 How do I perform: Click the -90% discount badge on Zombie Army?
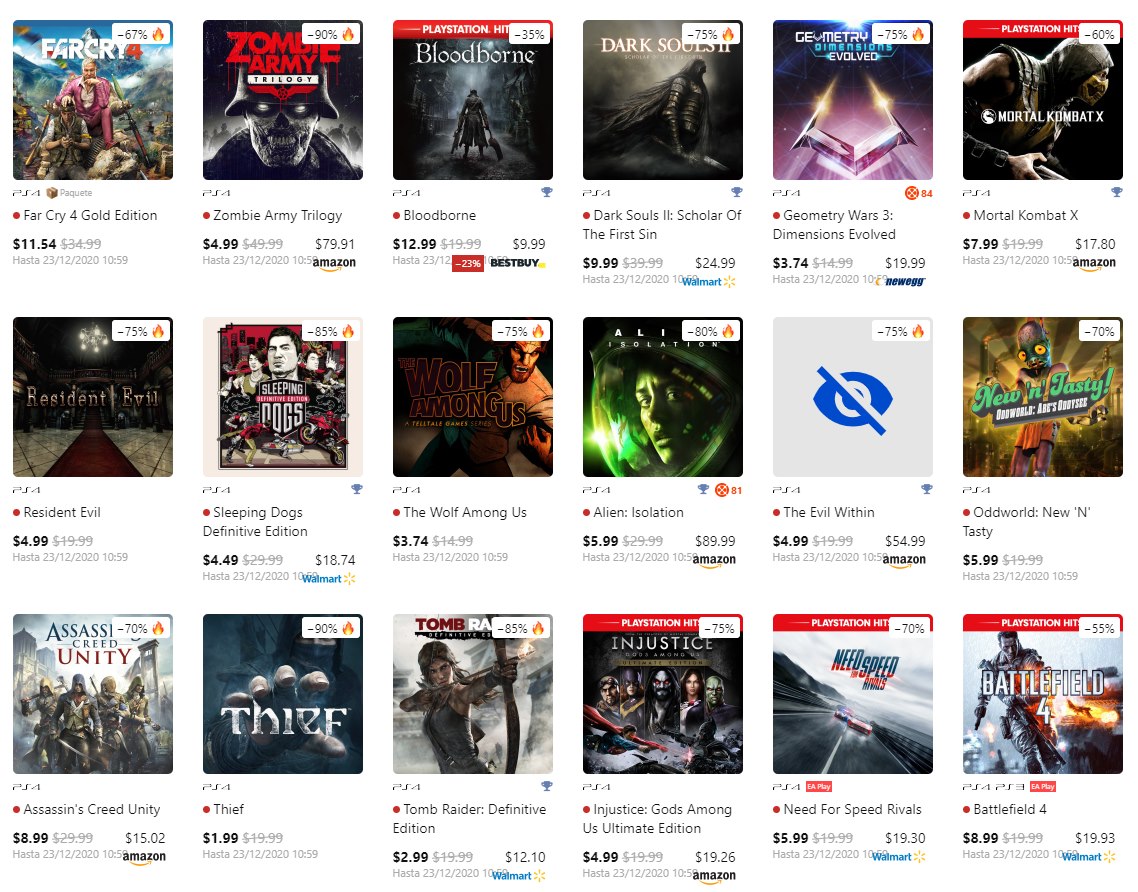tap(332, 35)
